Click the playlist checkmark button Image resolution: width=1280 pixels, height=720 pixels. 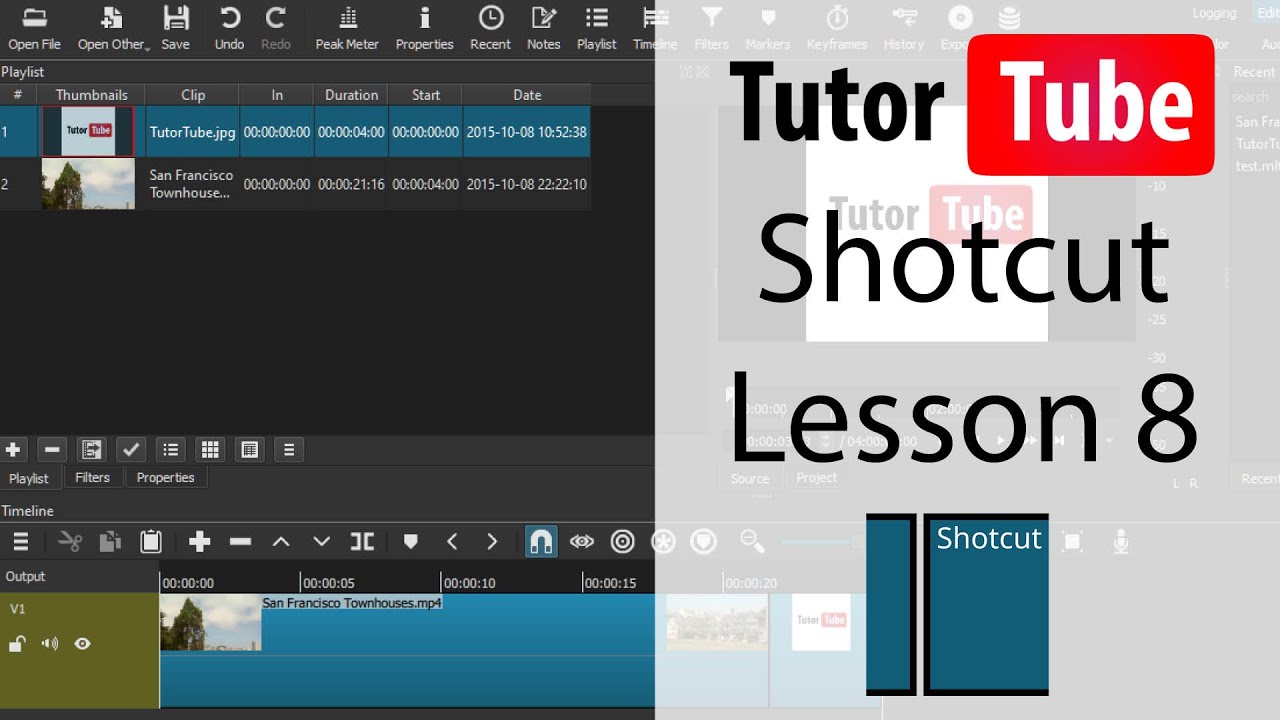[131, 450]
